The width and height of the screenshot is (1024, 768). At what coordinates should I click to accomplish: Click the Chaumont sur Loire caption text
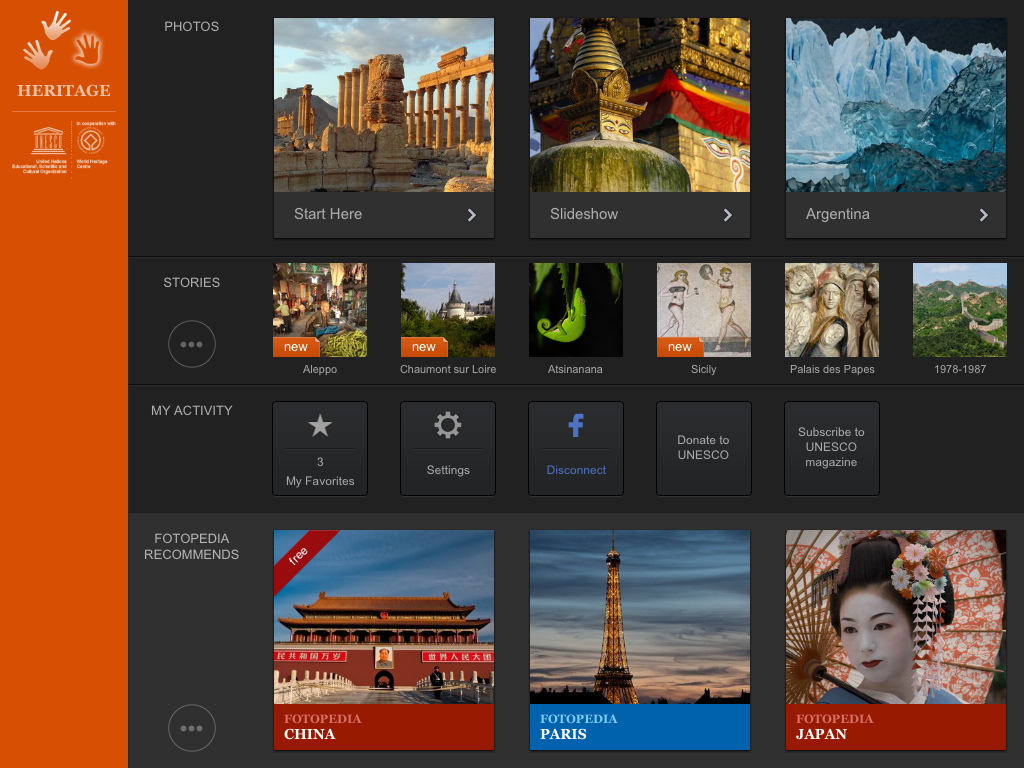click(448, 370)
